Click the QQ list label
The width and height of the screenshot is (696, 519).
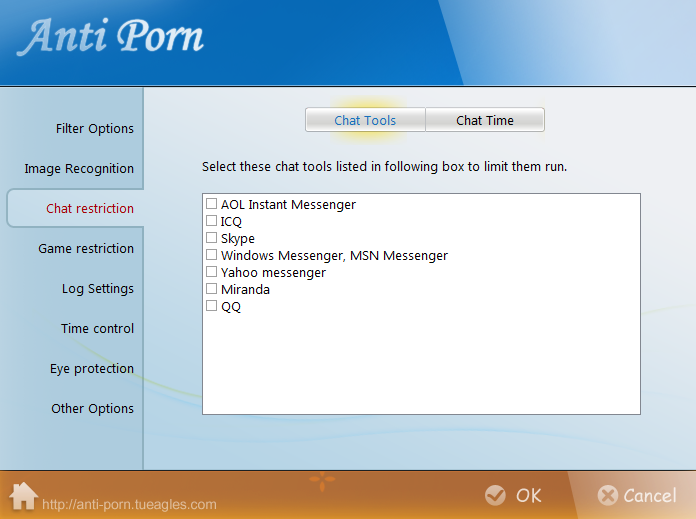(x=231, y=307)
